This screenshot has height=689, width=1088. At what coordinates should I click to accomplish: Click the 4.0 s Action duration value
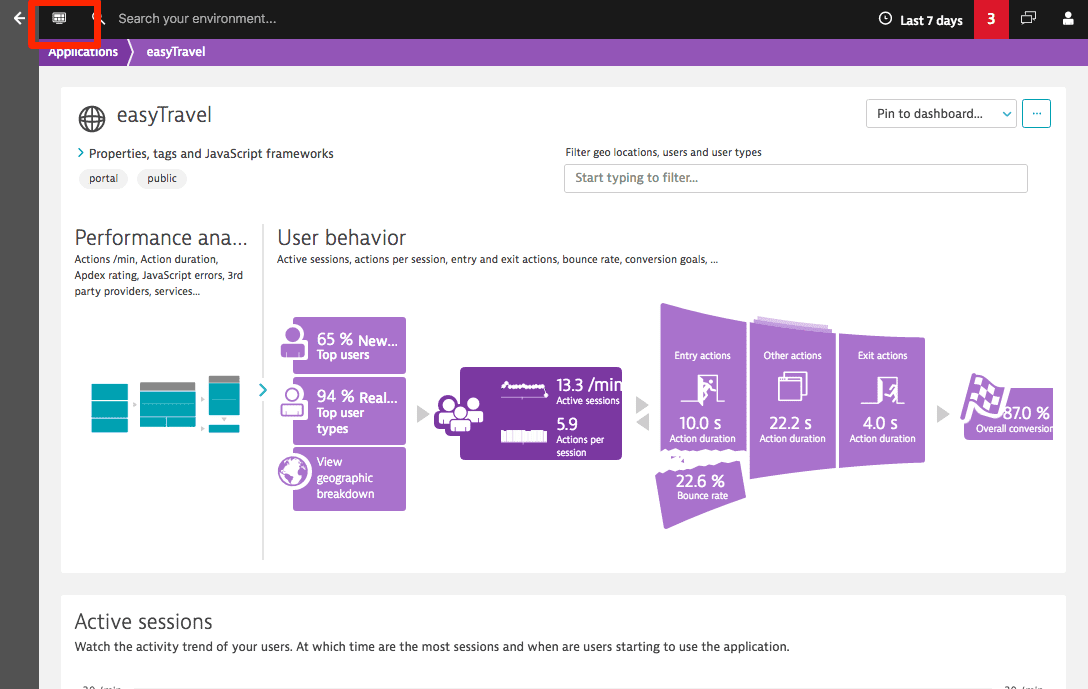pos(881,423)
